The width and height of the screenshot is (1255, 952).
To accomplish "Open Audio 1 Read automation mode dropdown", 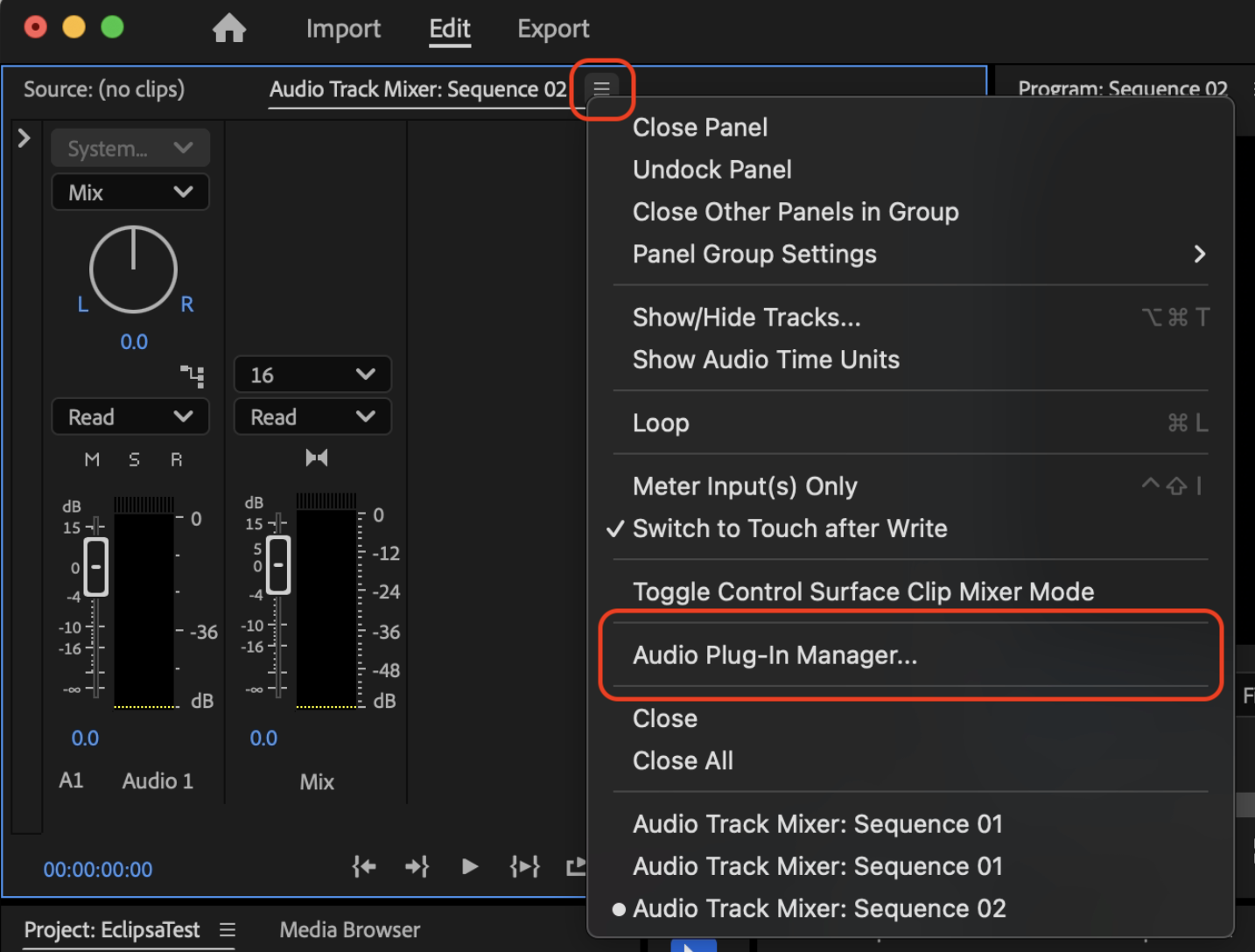I will click(130, 417).
